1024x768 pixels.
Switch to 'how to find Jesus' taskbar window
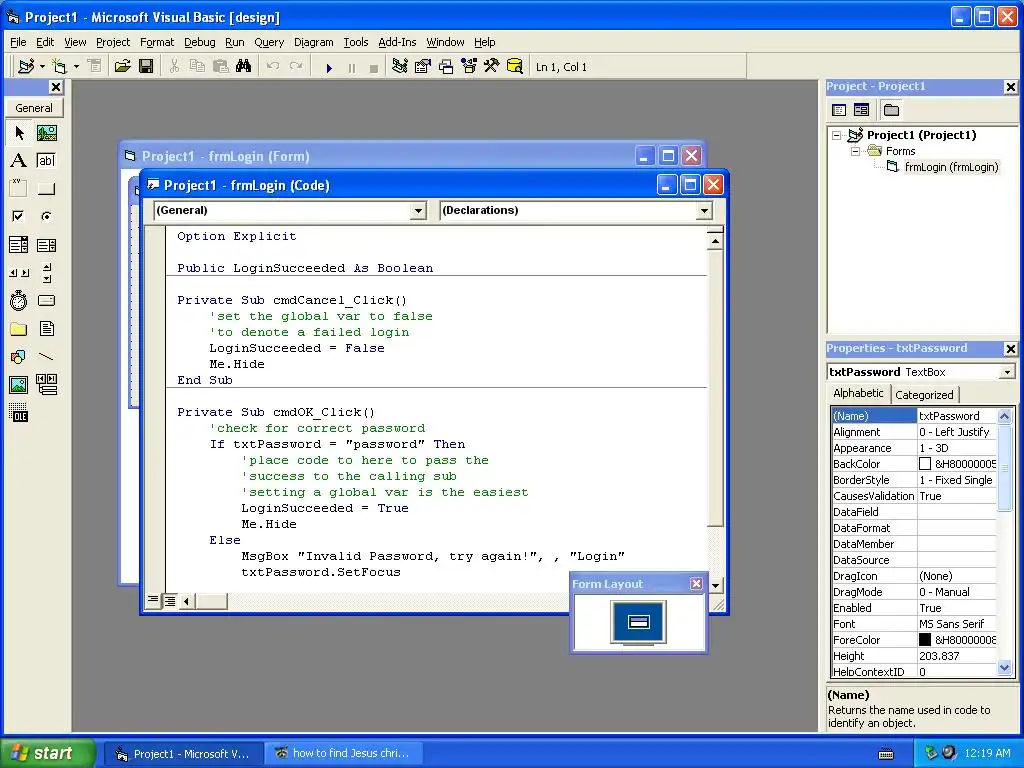344,754
